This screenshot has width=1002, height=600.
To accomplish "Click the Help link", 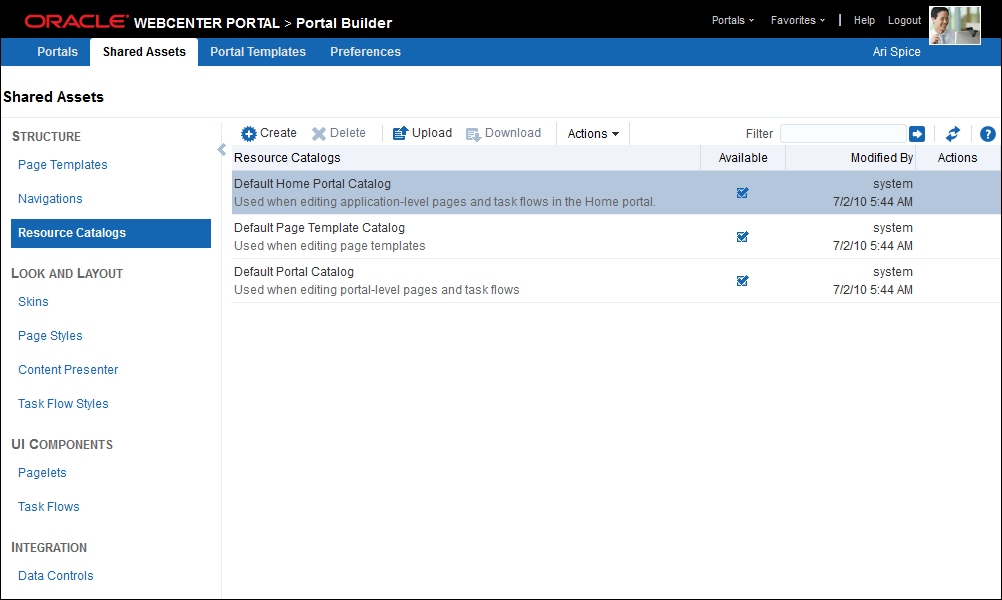I will [864, 20].
